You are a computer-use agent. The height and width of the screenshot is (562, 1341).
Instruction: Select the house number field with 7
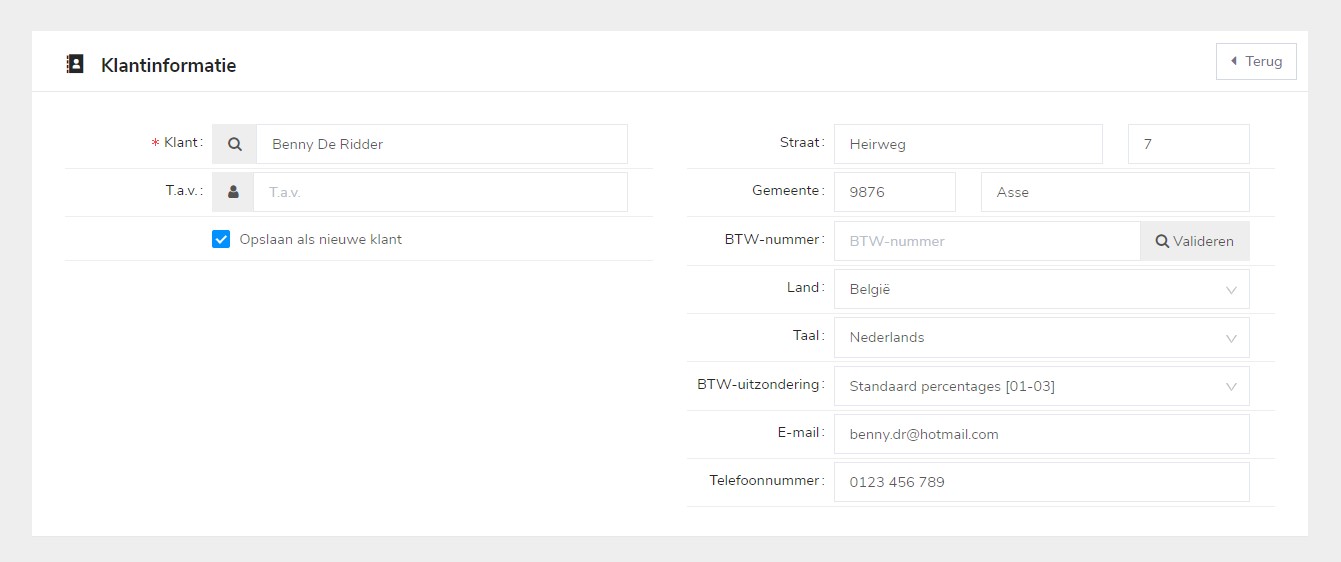(1188, 144)
